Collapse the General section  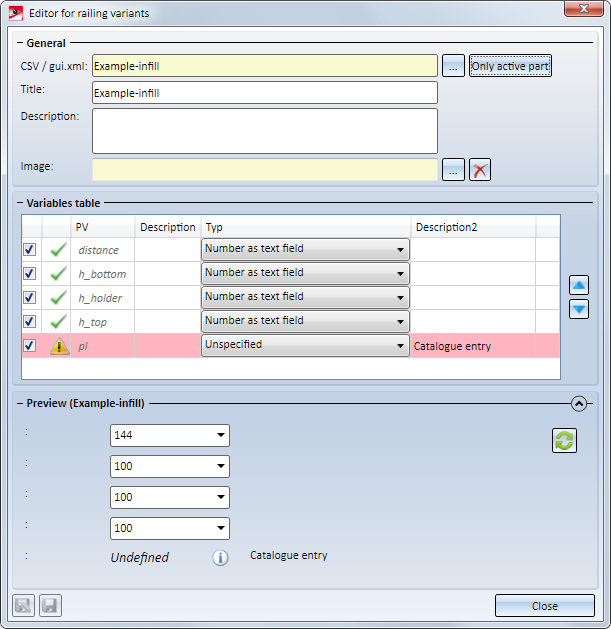(x=20, y=43)
